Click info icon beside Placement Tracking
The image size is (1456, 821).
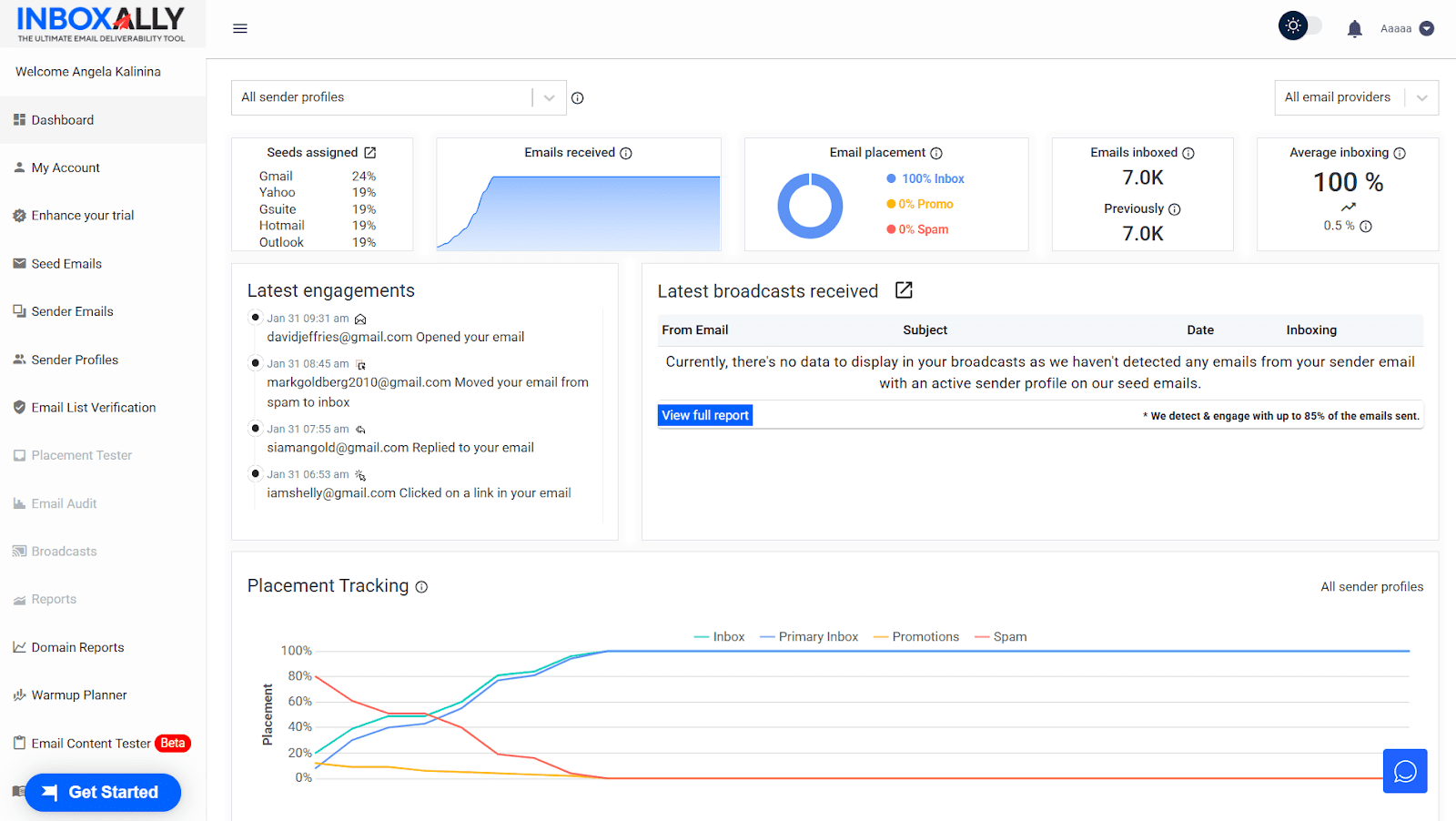point(421,587)
